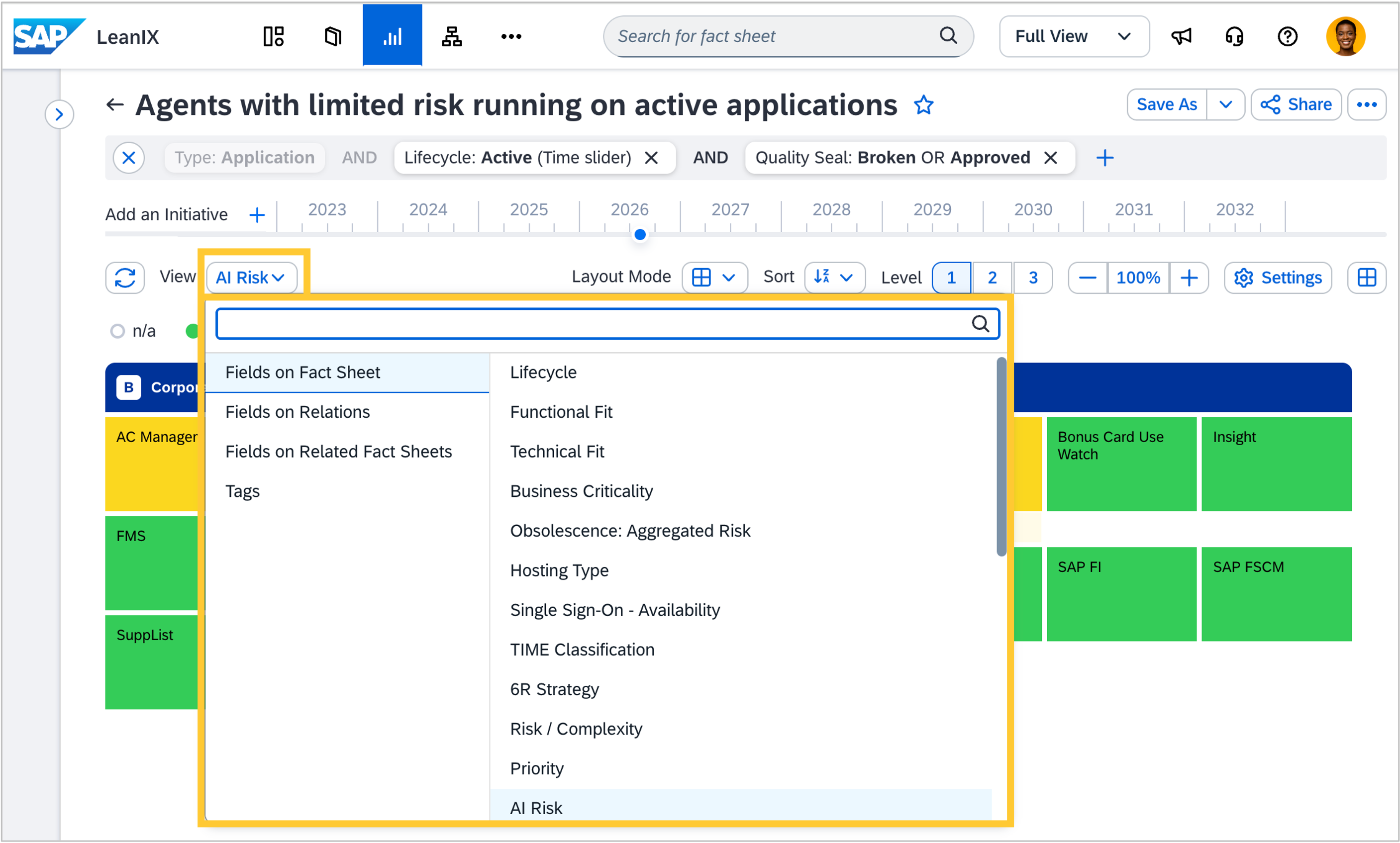
Task: Remove the Lifecycle Active filter
Action: [652, 157]
